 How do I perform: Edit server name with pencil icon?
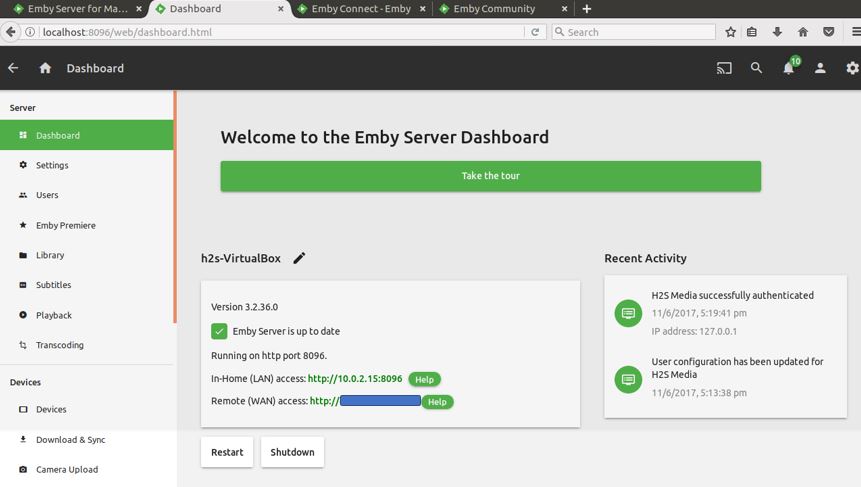[299, 258]
